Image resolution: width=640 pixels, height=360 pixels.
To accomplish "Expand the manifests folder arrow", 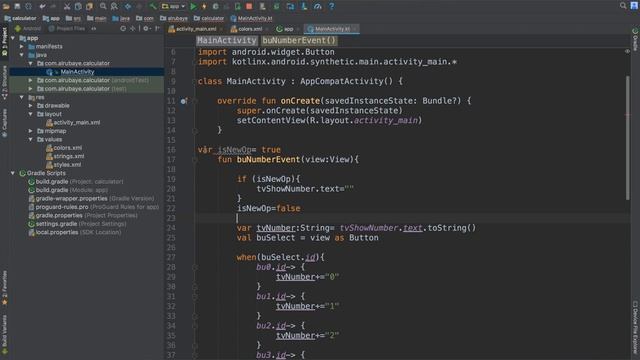I will point(22,47).
